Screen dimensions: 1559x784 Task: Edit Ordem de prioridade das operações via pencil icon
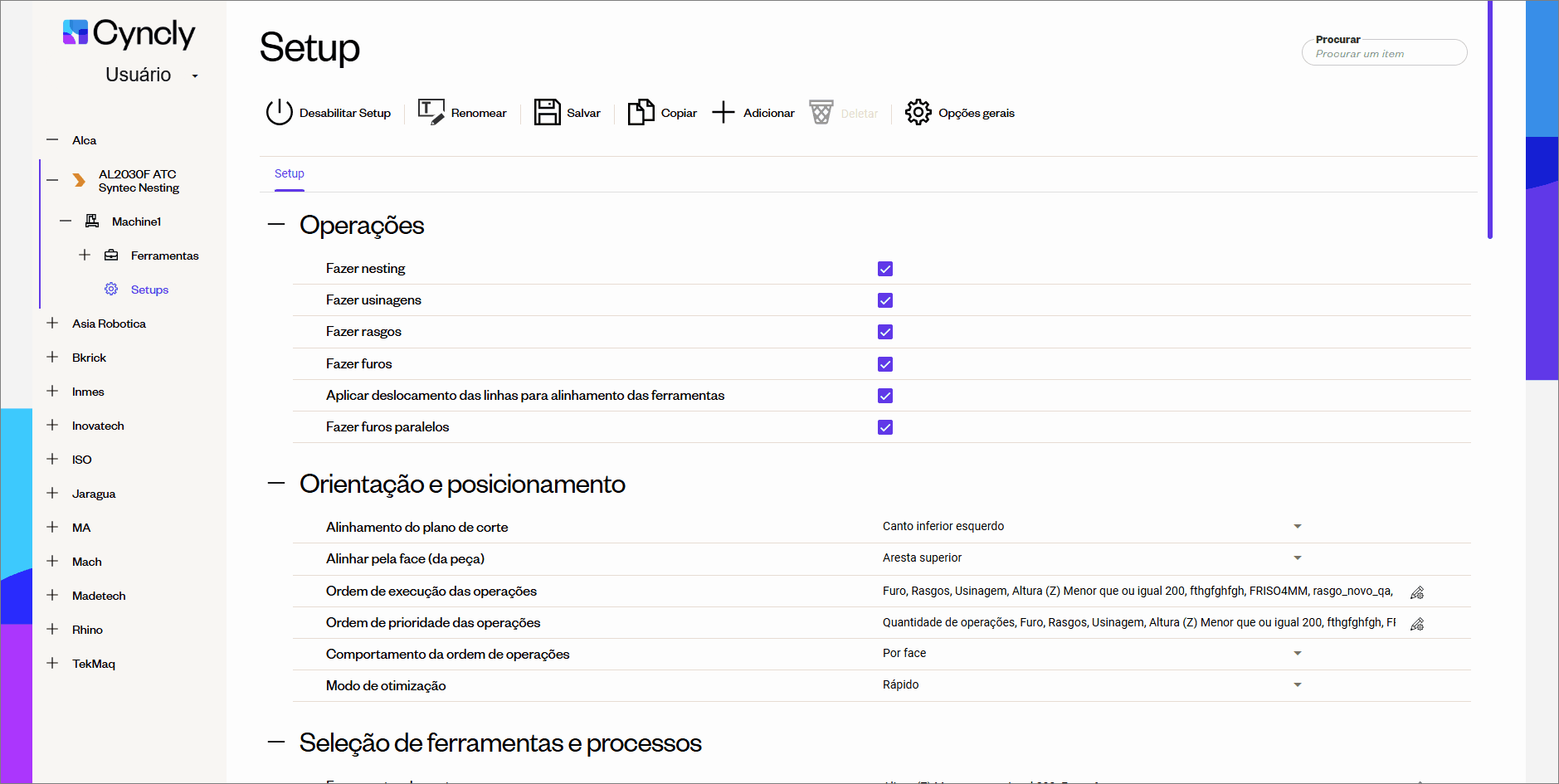[1416, 624]
